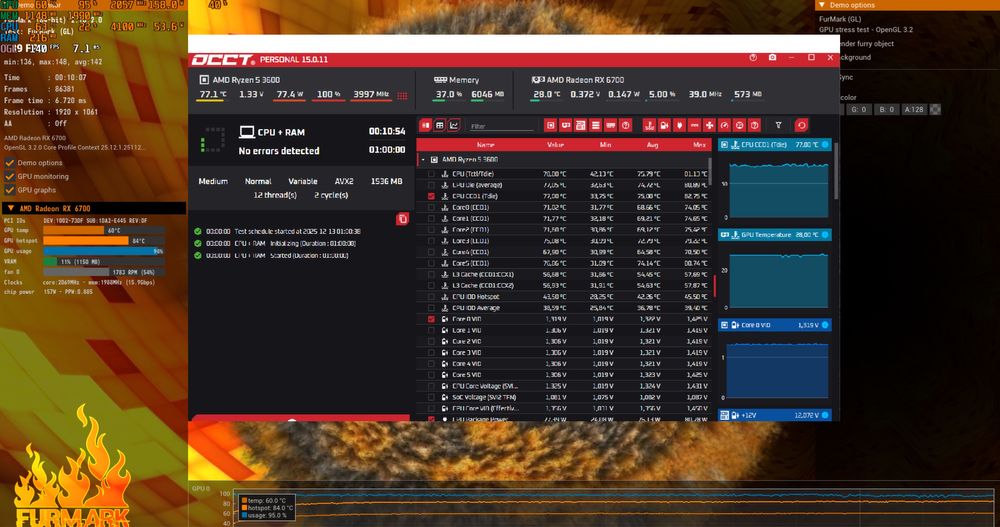This screenshot has width=1000, height=527.
Task: Collapse FurMark Demo options panel header
Action: click(822, 4)
